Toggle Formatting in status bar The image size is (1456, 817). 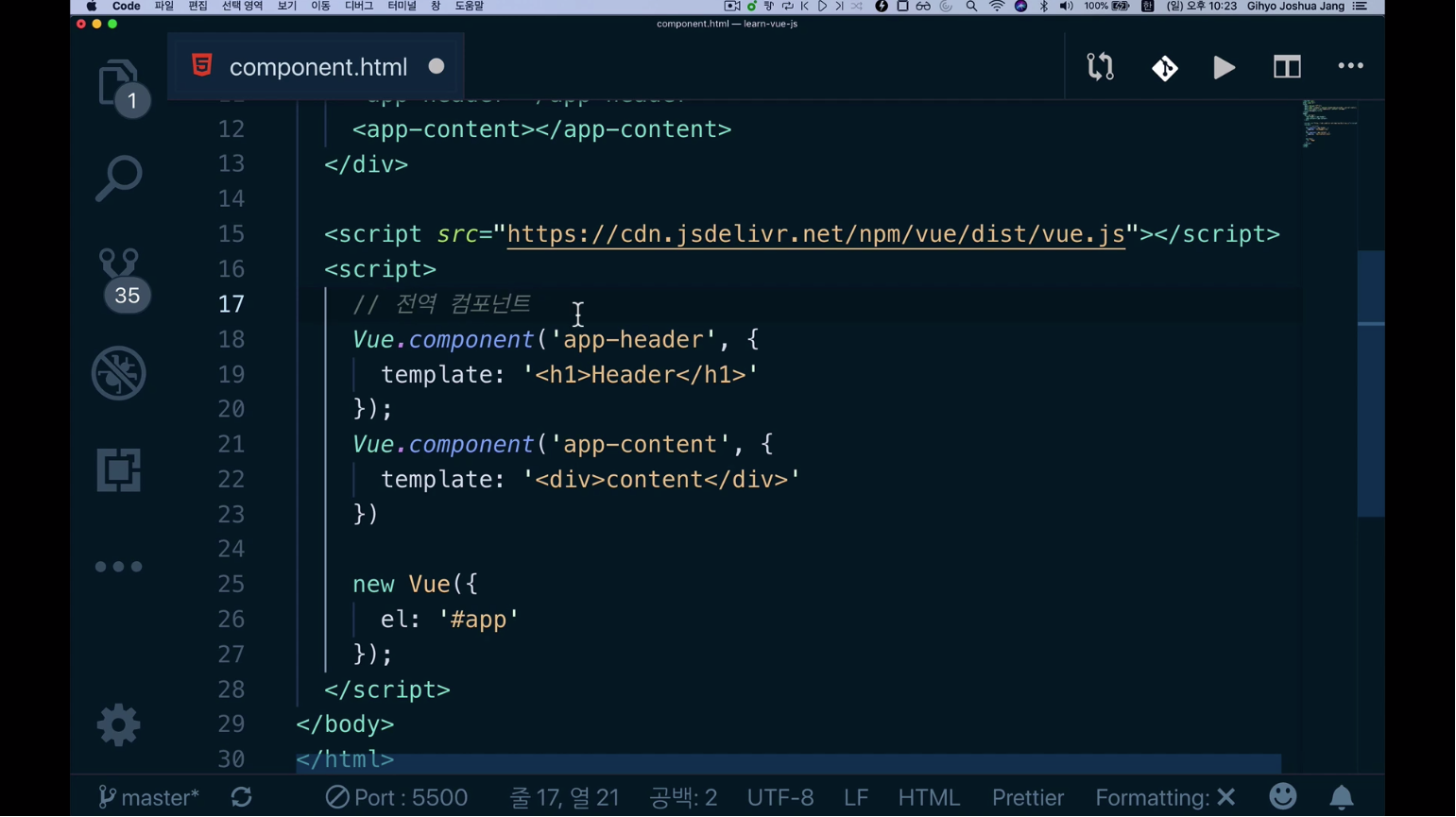click(1164, 797)
